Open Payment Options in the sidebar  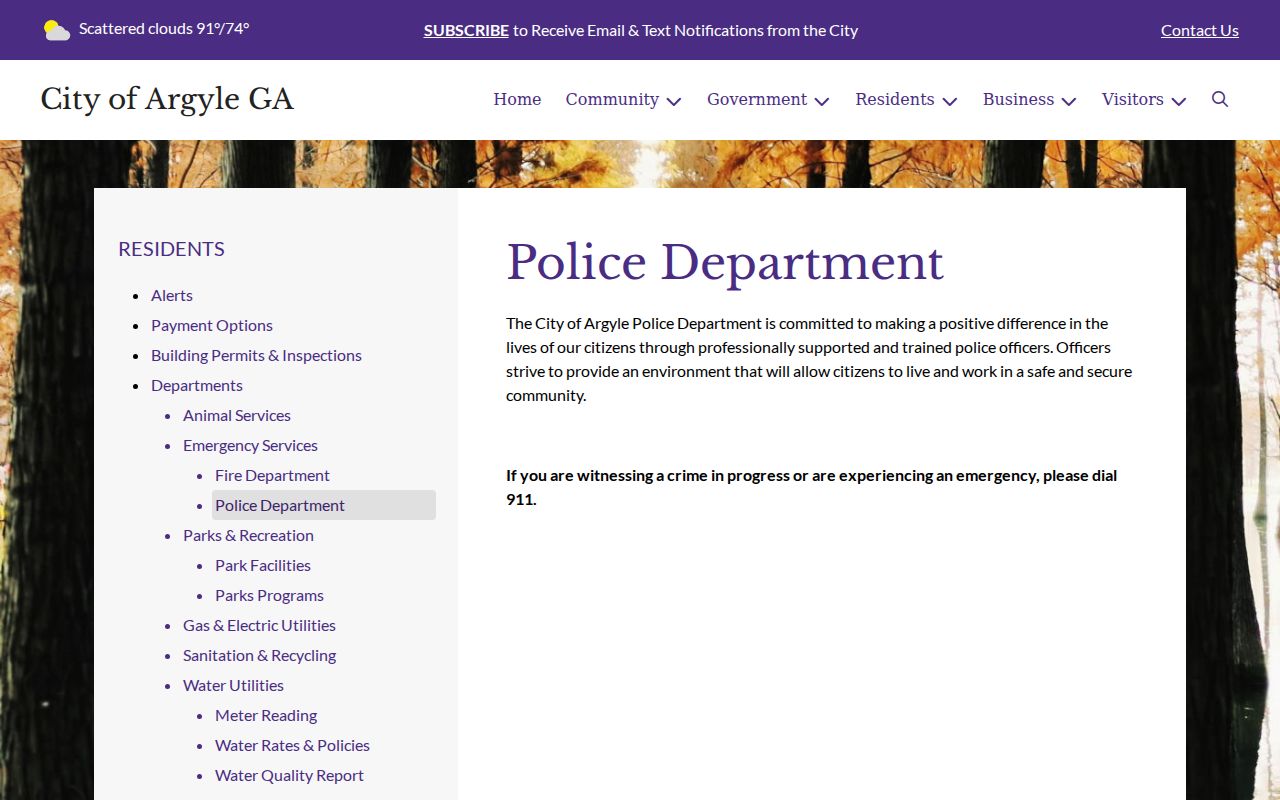tap(212, 325)
